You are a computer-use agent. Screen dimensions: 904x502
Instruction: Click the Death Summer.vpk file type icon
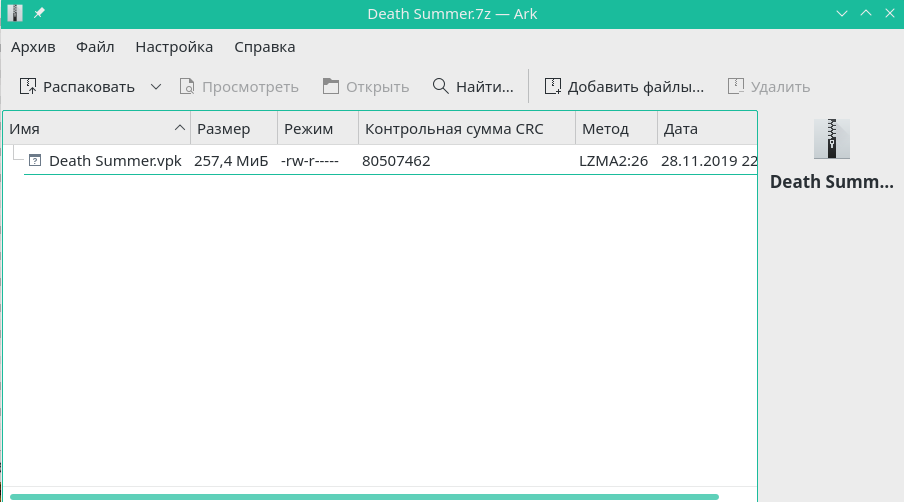(x=35, y=160)
